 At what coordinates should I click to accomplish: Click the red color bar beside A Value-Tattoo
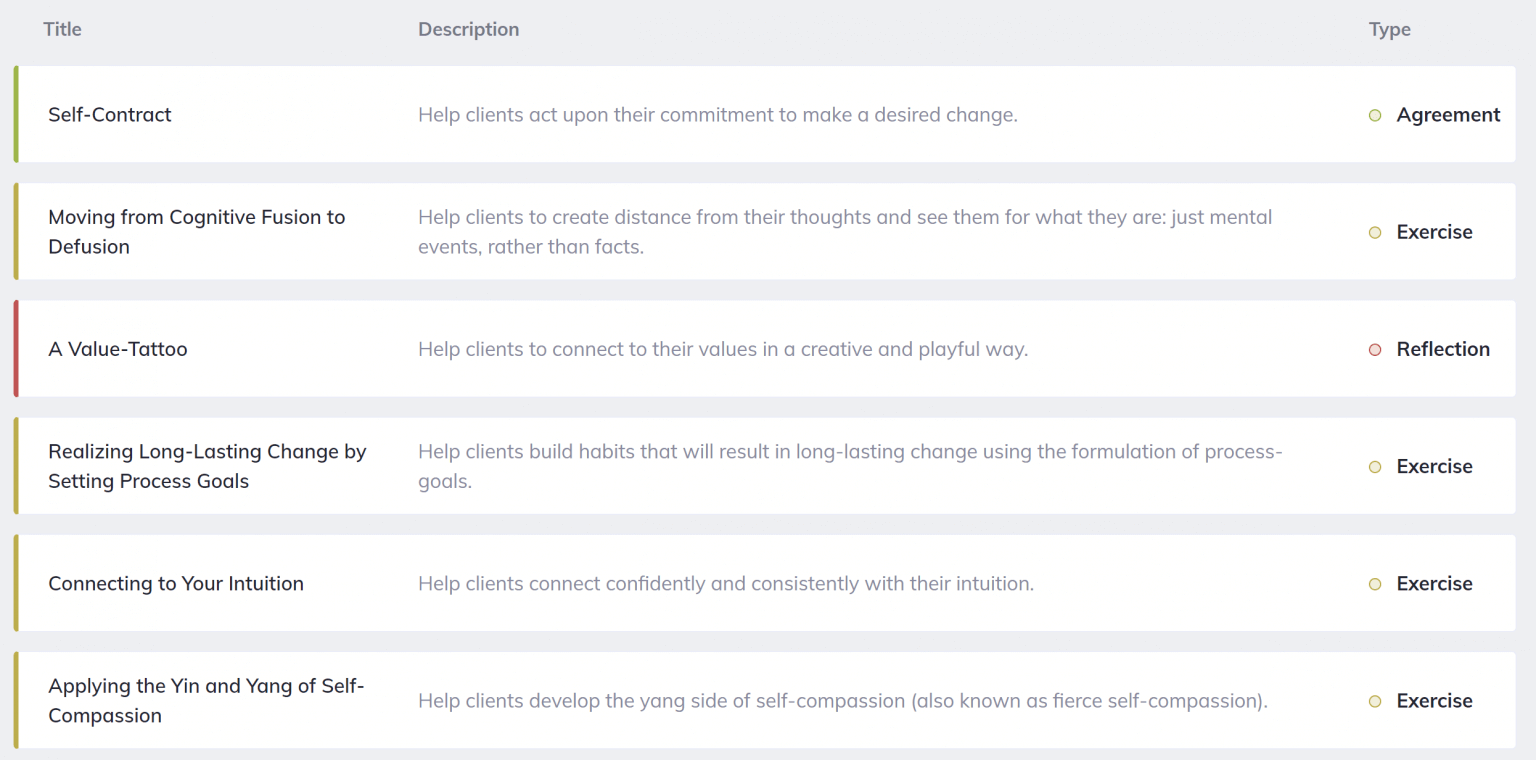(17, 348)
